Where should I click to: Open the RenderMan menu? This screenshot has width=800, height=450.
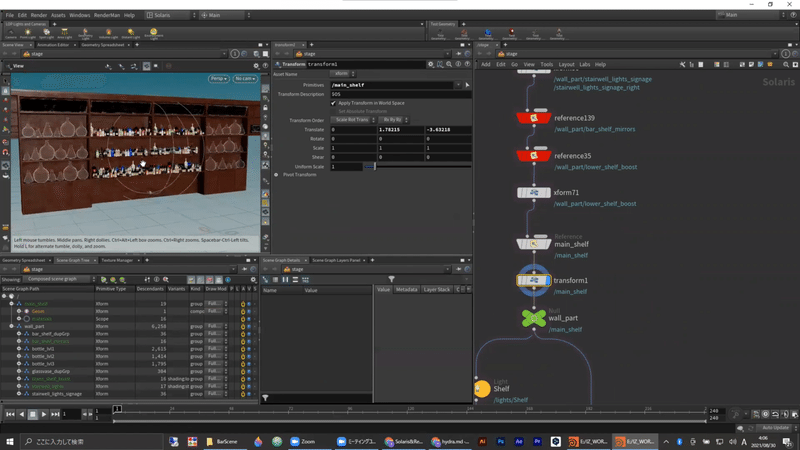[107, 15]
